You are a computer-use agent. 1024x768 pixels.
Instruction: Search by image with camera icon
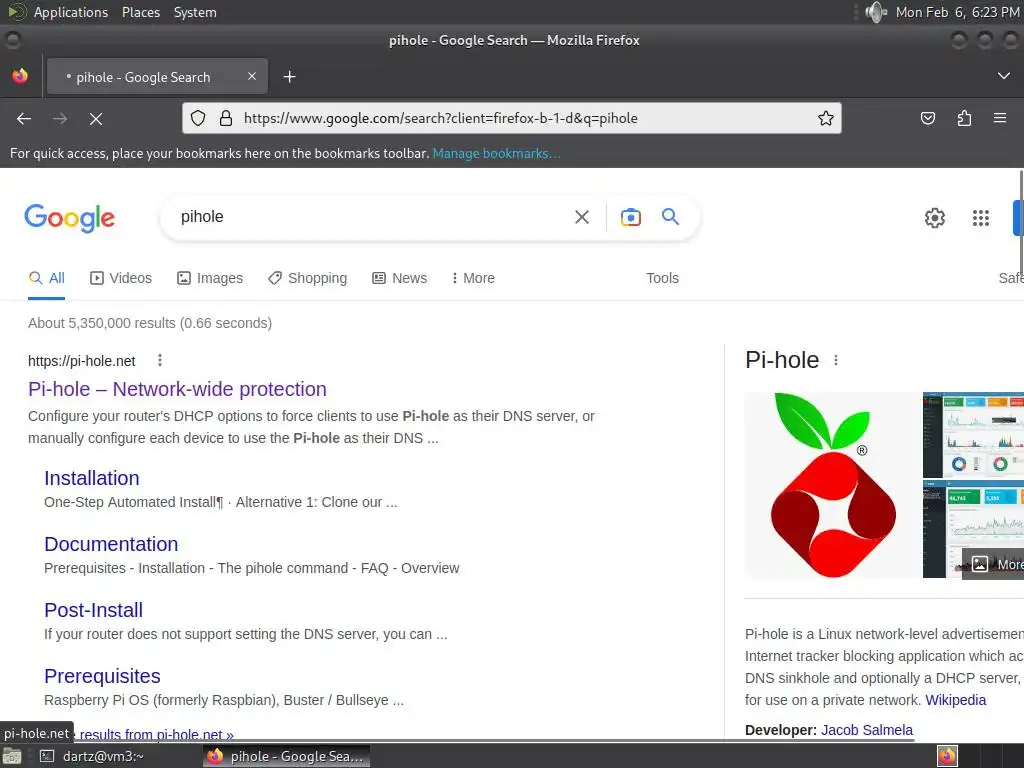tap(630, 217)
